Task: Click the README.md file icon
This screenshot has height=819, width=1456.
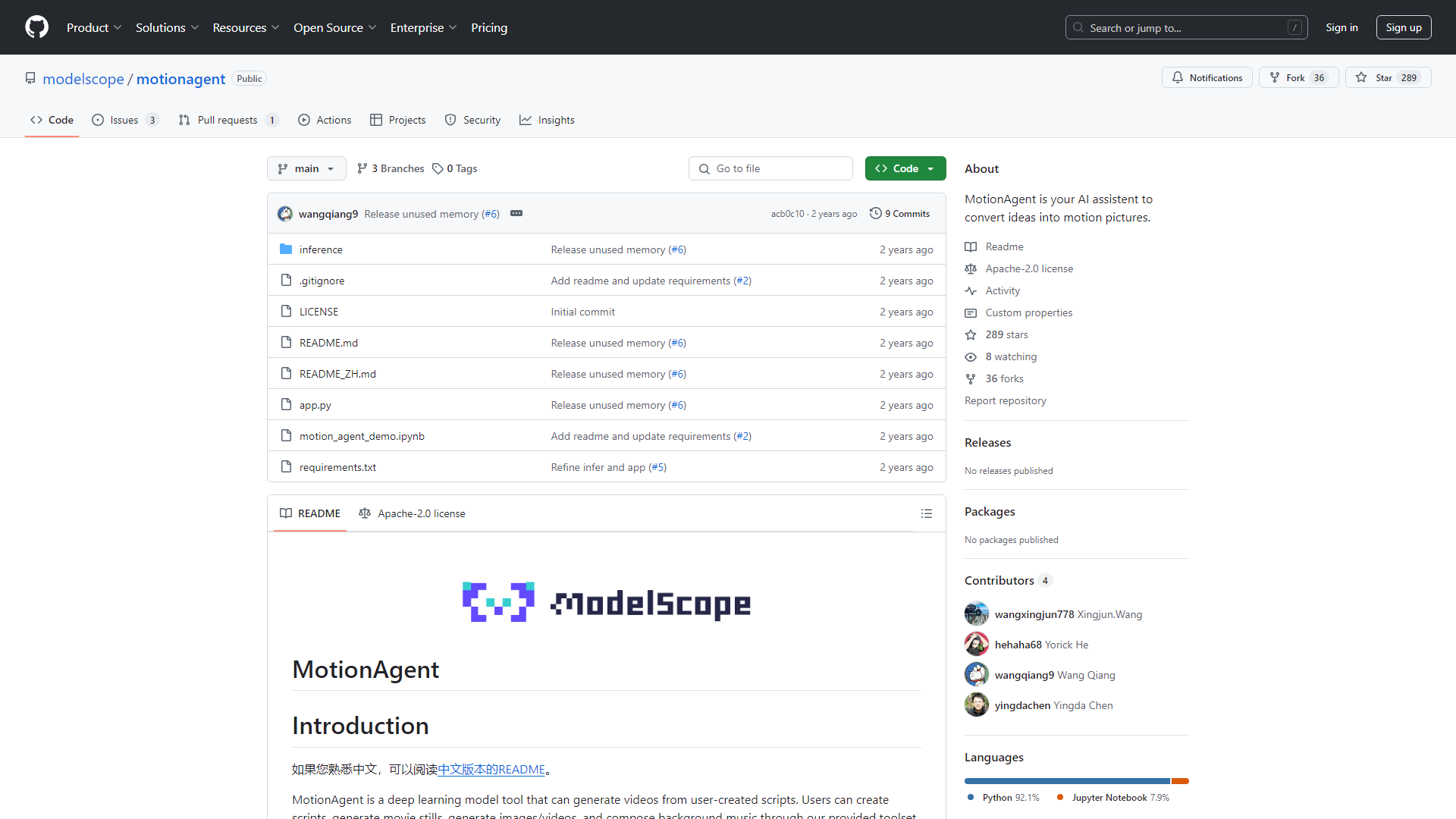Action: 286,342
